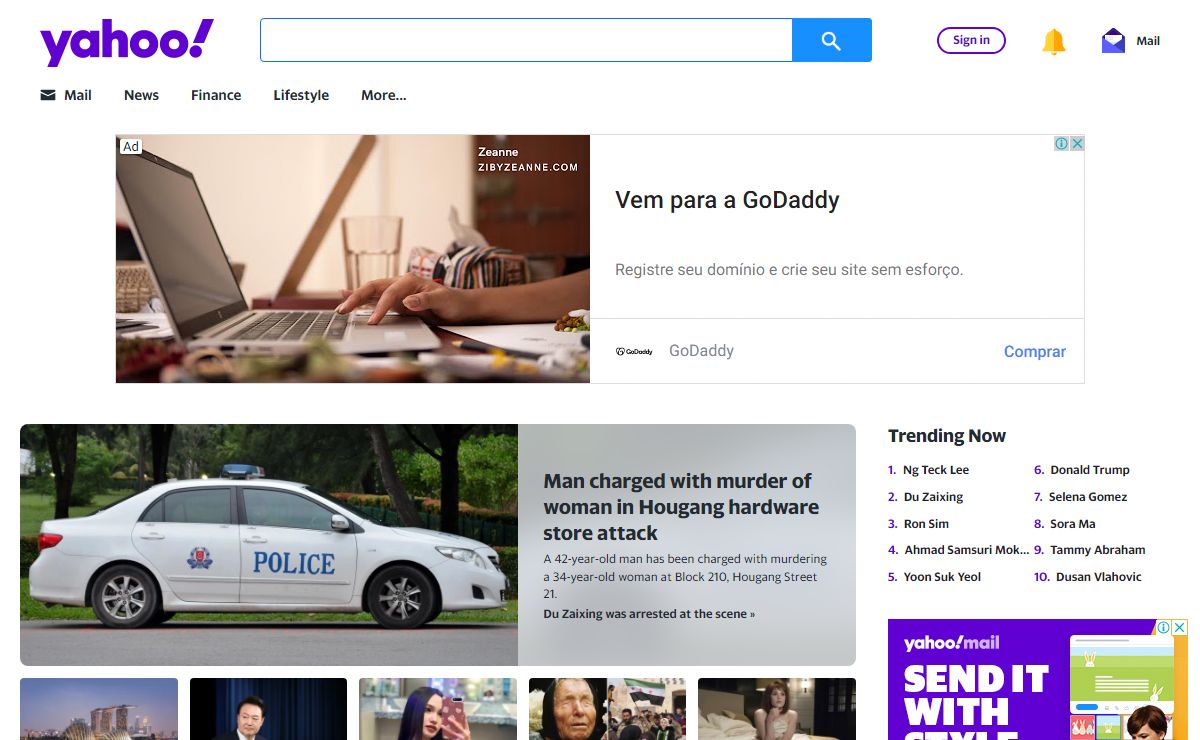The height and width of the screenshot is (740, 1200).
Task: Close the GoDaddy ad with X icon
Action: 1077,144
